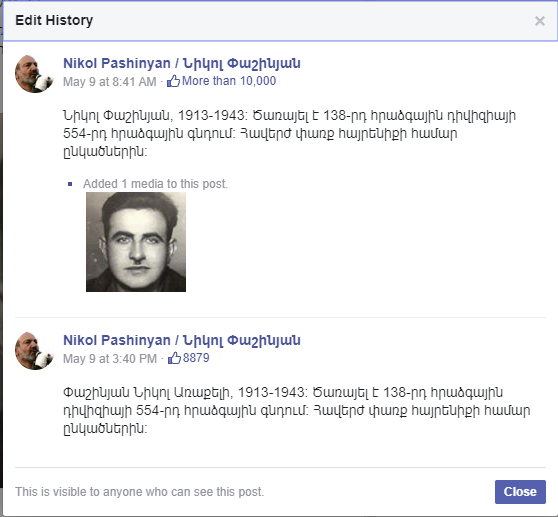Click the thumbs-up icon beside More than 10,000
Viewport: 558px width, 517px height.
point(174,81)
